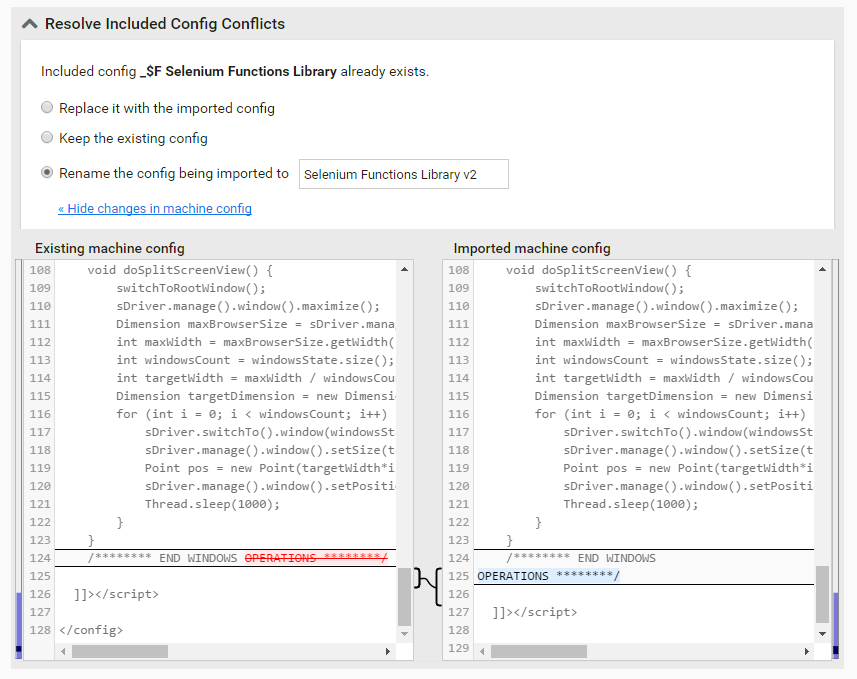
Task: Click scroll down arrow in Imported machine config
Action: (822, 634)
